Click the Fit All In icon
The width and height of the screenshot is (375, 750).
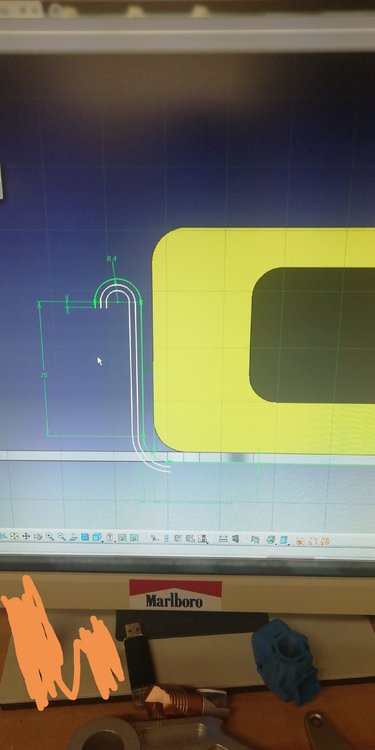[14, 537]
